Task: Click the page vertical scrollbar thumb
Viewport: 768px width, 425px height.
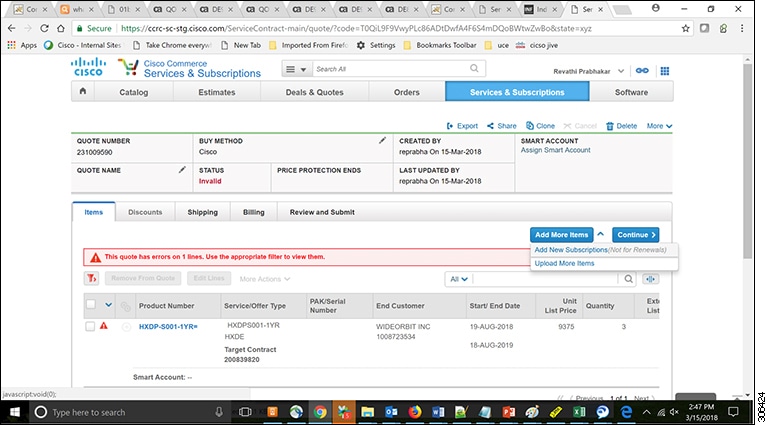Action: click(x=747, y=162)
